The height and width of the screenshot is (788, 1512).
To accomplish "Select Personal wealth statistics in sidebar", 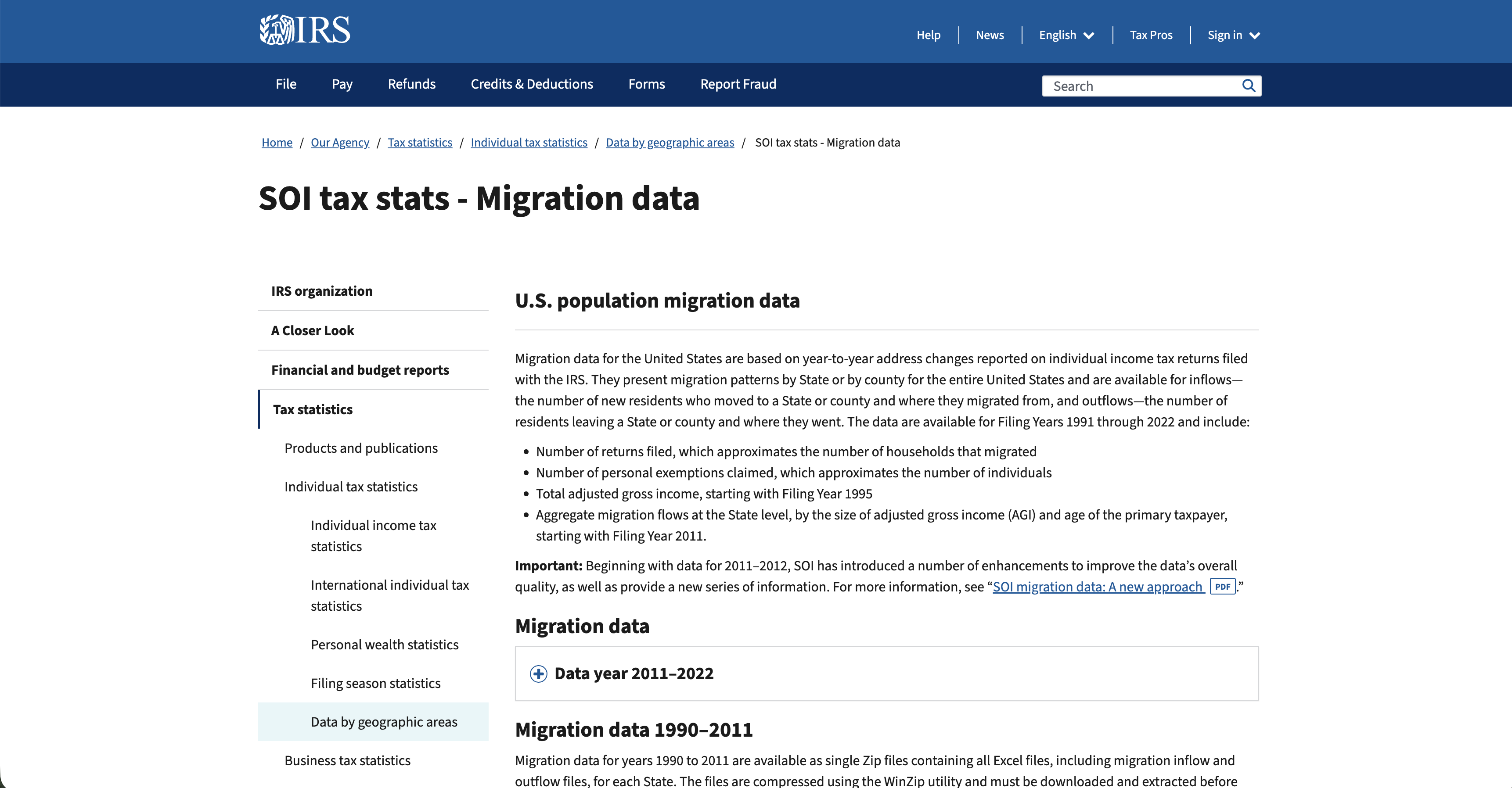I will click(385, 645).
